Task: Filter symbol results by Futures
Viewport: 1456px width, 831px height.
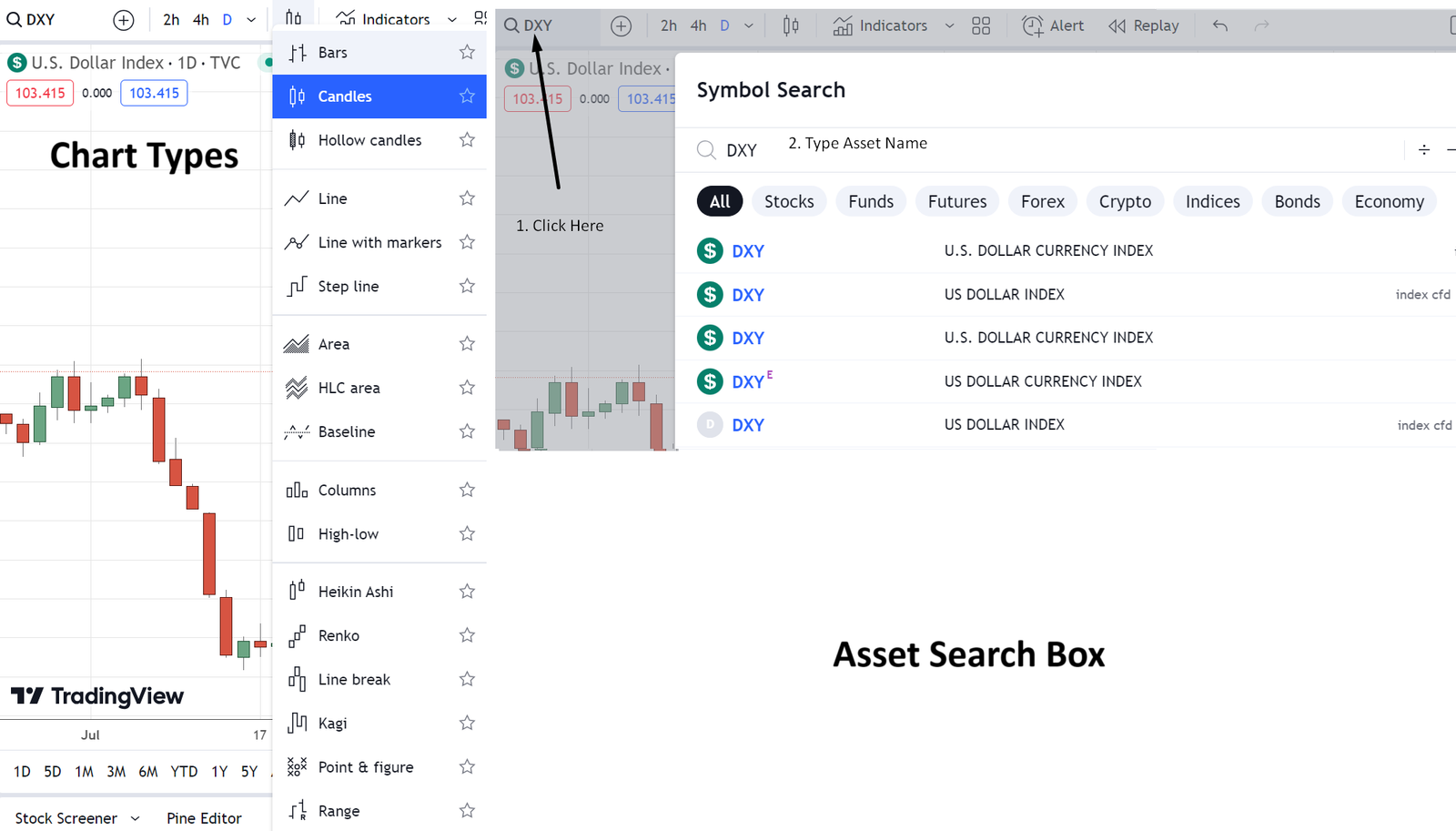Action: click(x=957, y=201)
